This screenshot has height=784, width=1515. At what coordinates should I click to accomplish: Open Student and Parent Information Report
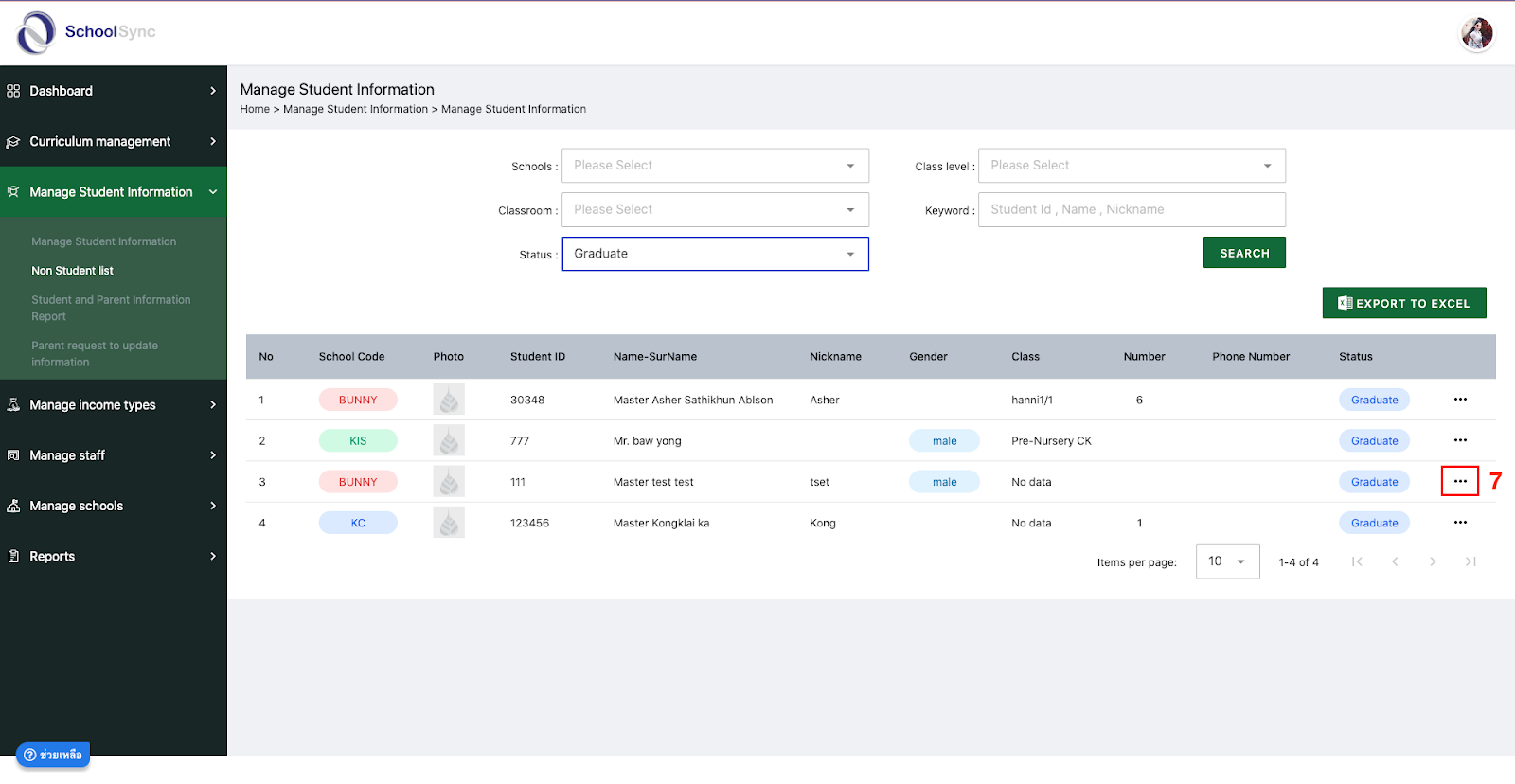coord(111,308)
